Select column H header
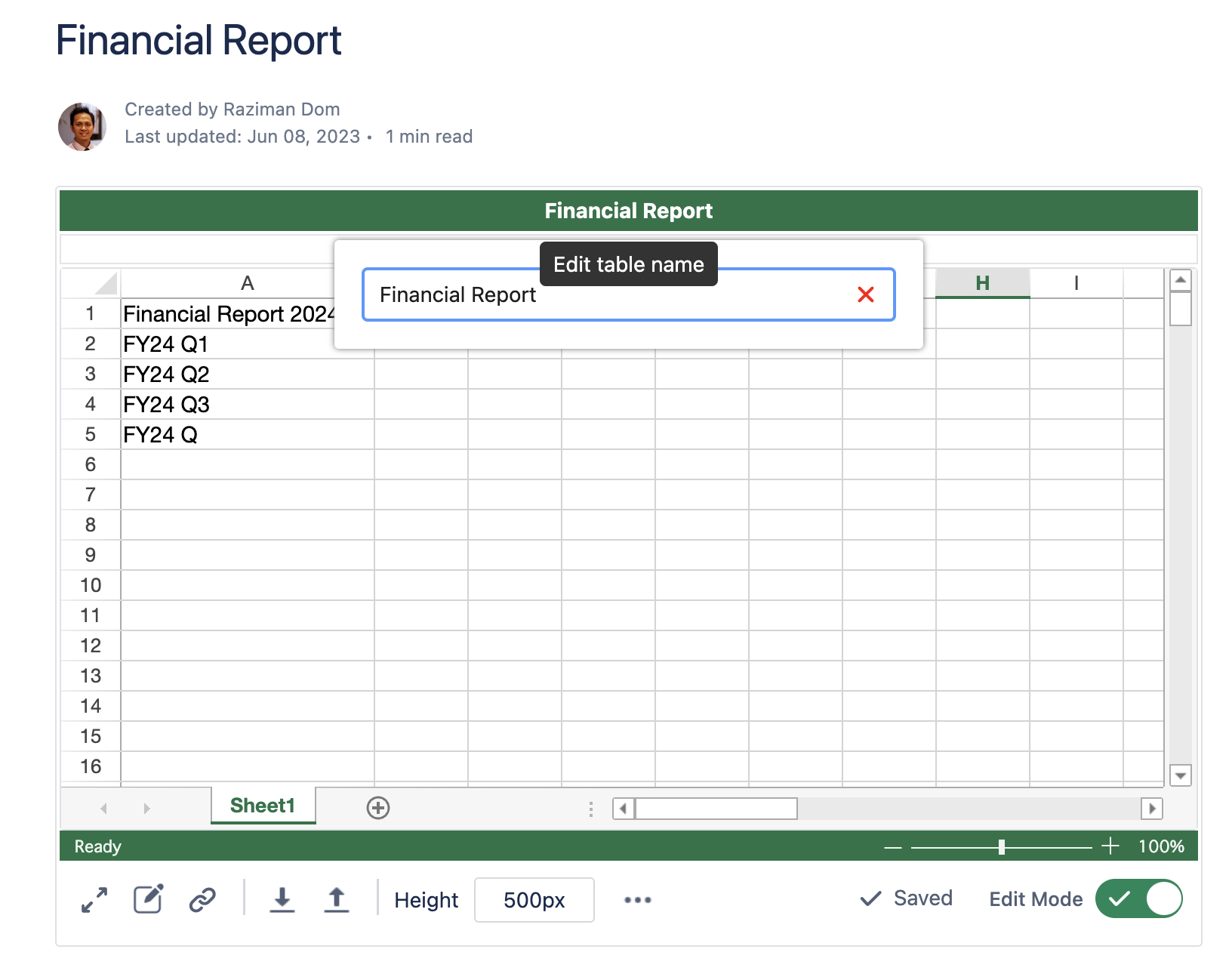 point(982,283)
